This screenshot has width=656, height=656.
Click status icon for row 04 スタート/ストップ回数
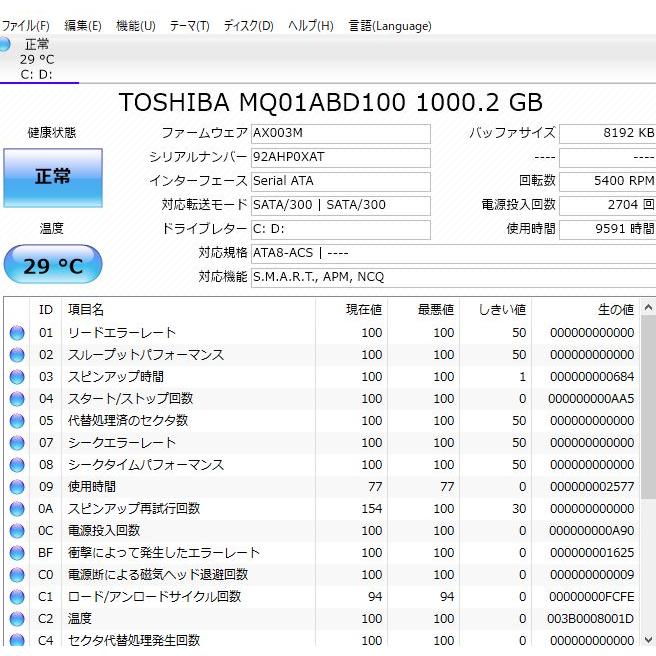[17, 399]
